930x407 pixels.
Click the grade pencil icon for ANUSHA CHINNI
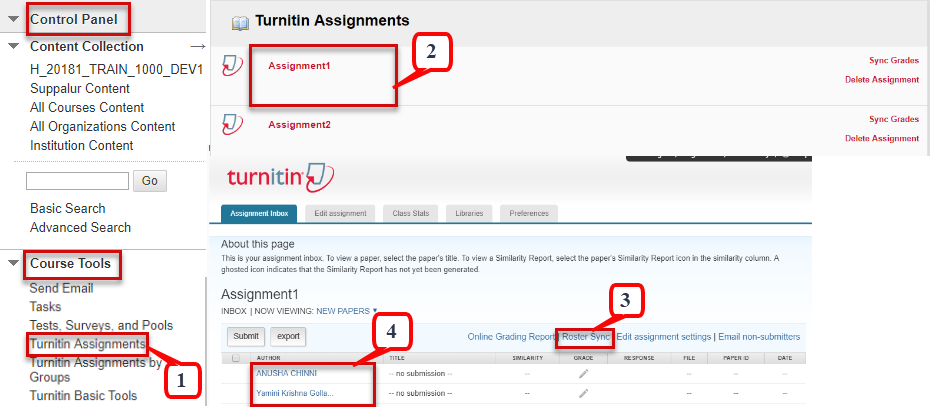click(583, 374)
